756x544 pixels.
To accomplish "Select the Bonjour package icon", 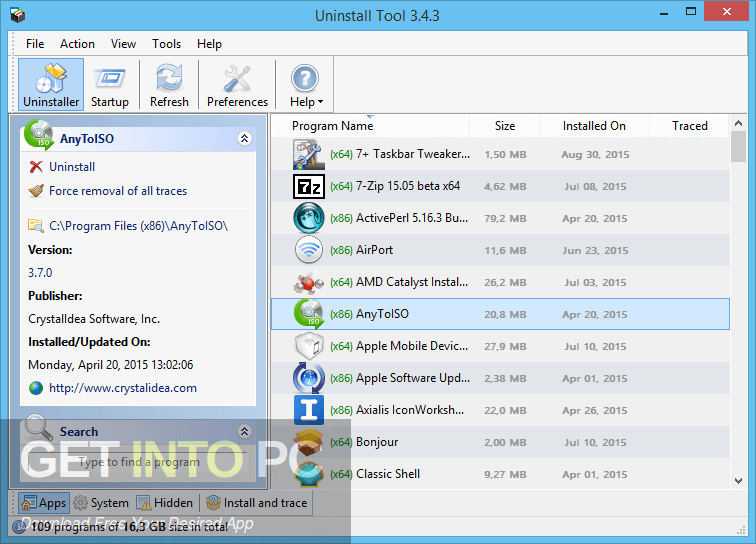I will [308, 442].
